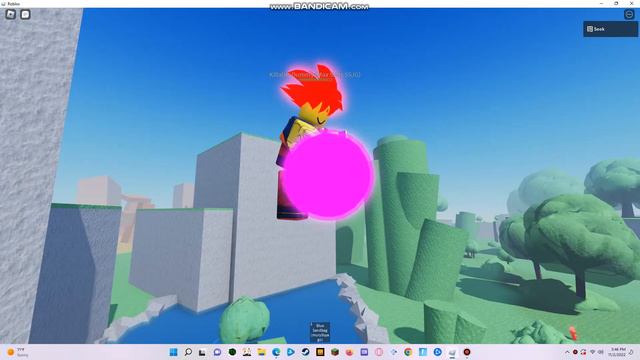Open the Bandicam recorder taskbar icon
The width and height of the screenshot is (640, 360).
point(467,352)
